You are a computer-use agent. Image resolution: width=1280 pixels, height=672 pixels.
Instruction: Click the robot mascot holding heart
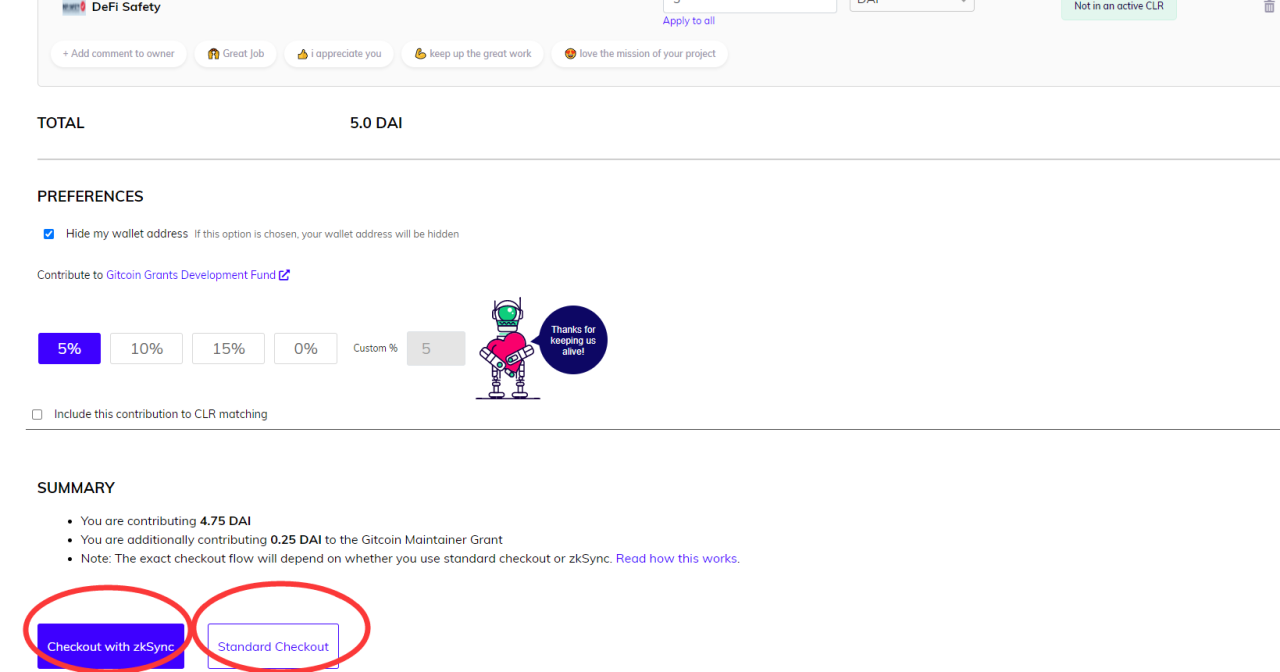pyautogui.click(x=506, y=349)
